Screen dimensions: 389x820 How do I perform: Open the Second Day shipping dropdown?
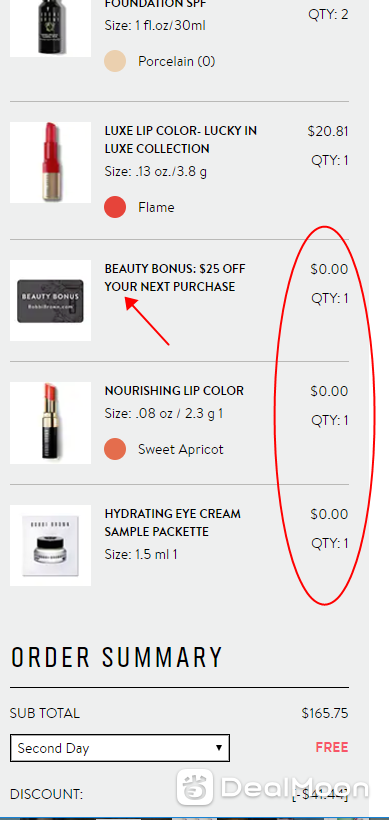(120, 748)
